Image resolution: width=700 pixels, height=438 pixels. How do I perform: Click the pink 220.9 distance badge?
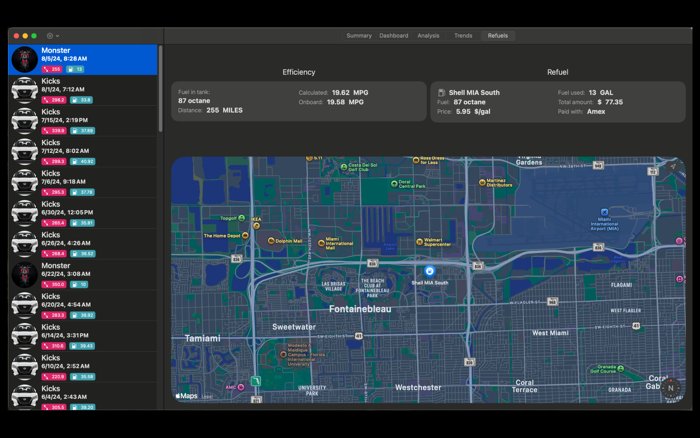pos(54,377)
